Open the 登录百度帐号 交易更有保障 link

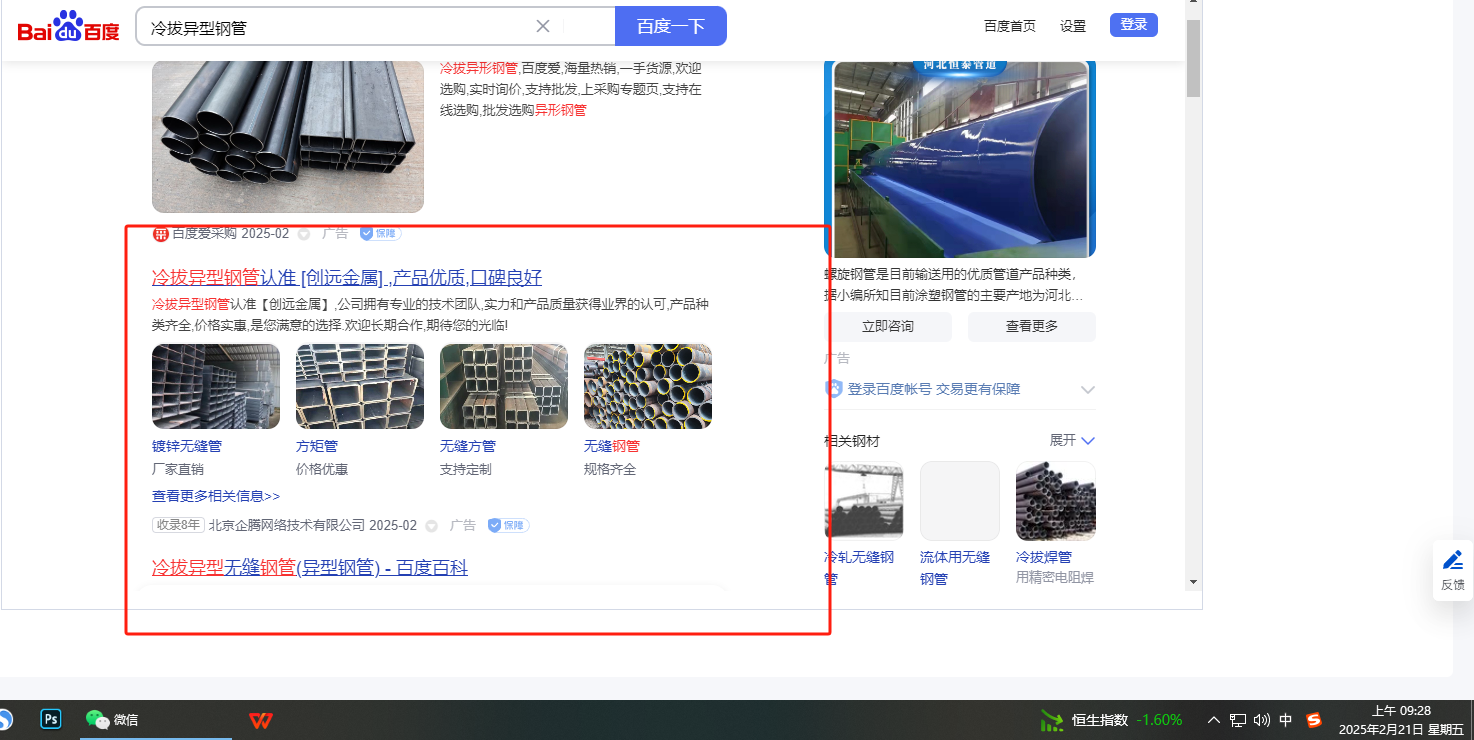click(x=934, y=389)
